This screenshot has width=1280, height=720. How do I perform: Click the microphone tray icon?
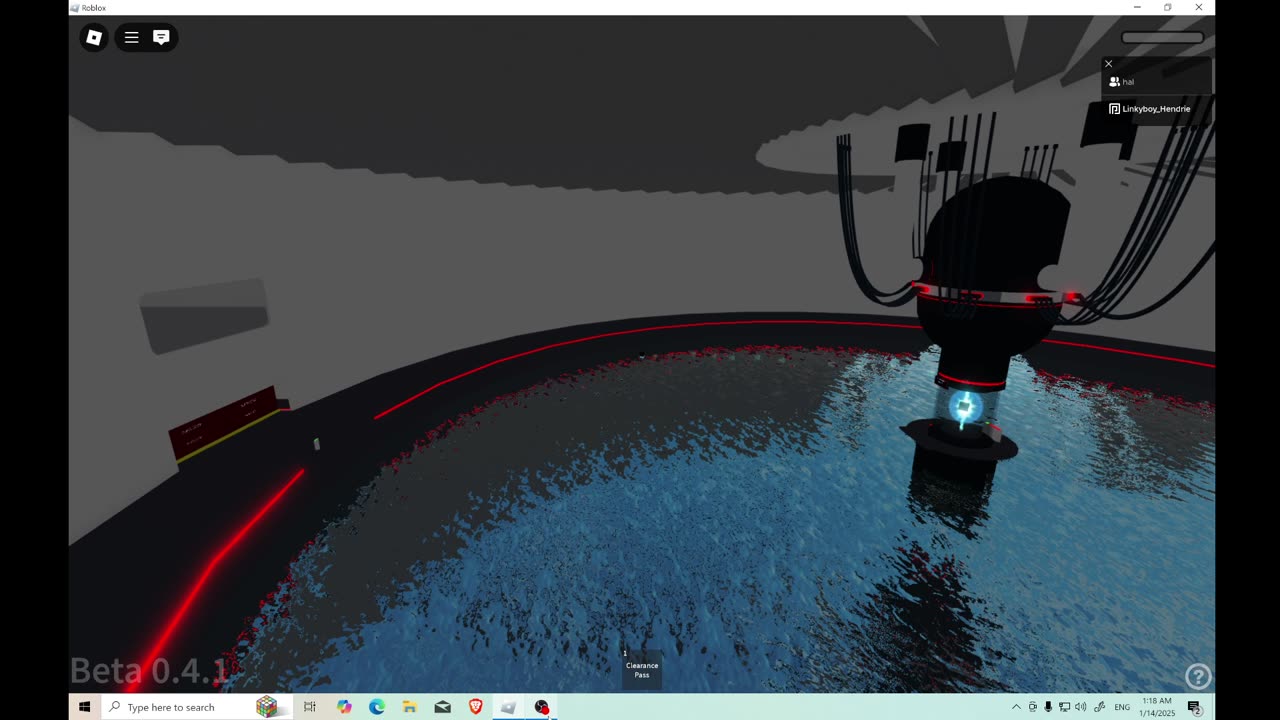(1048, 707)
